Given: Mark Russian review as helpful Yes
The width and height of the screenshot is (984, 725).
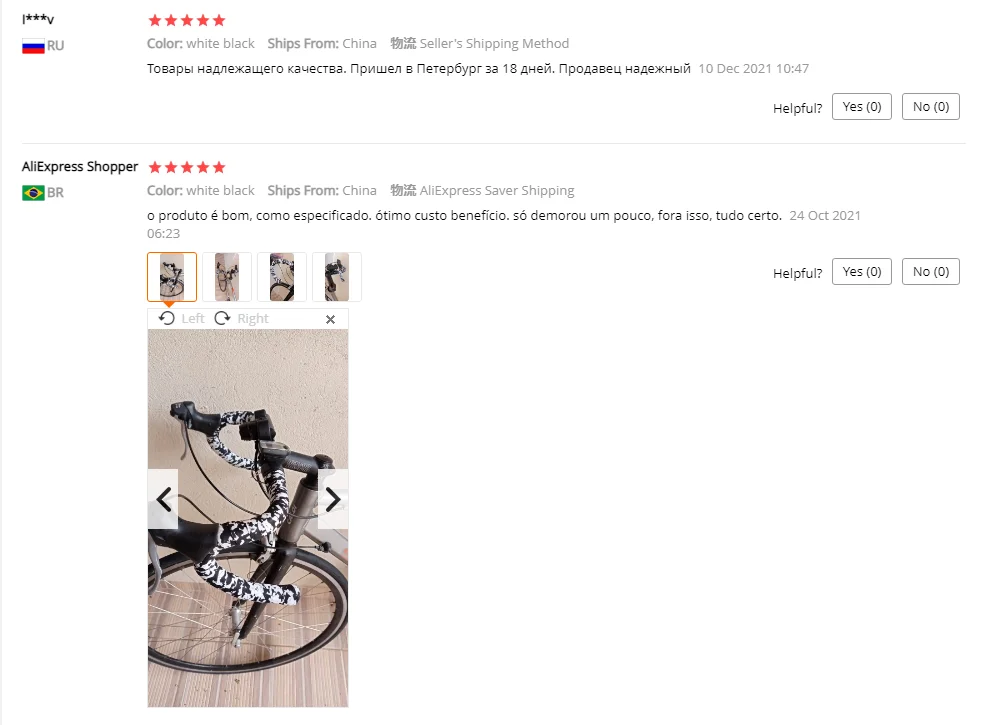Looking at the screenshot, I should [862, 107].
